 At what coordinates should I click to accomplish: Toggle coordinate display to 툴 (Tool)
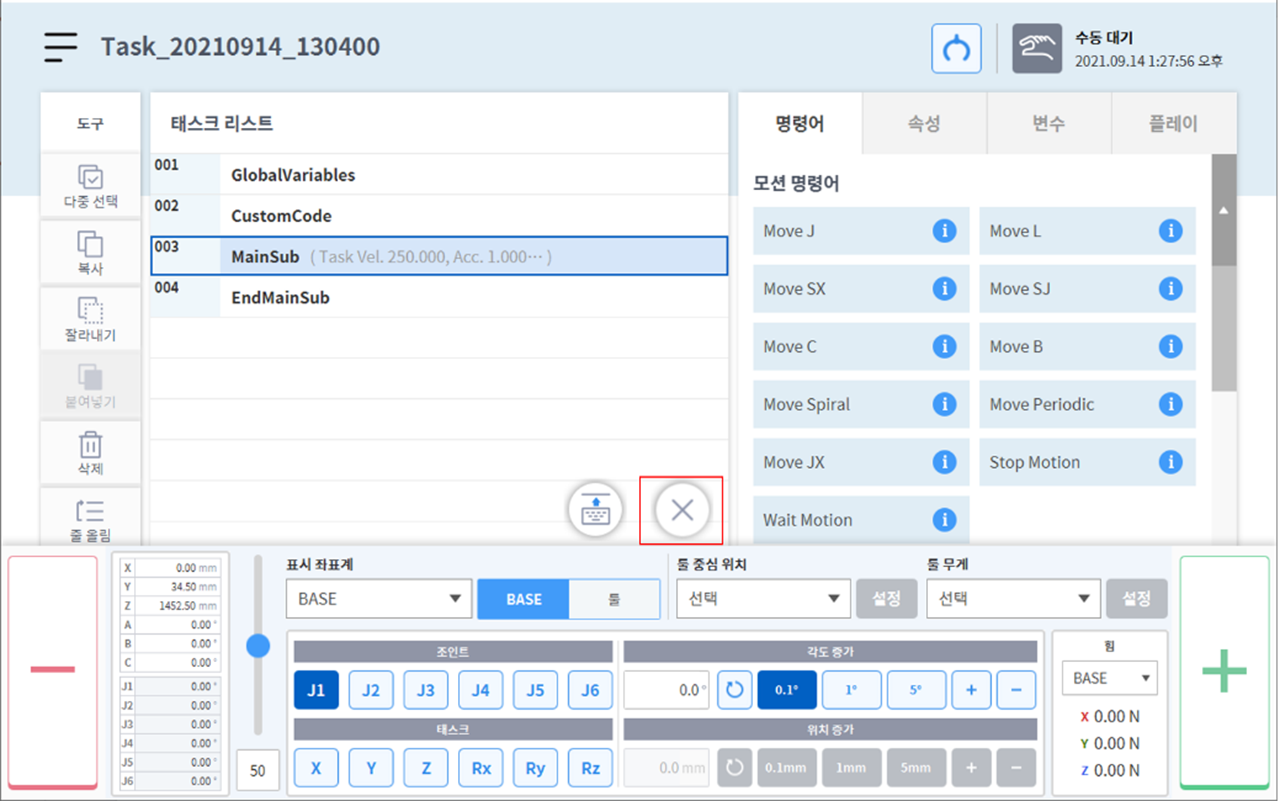coord(614,599)
